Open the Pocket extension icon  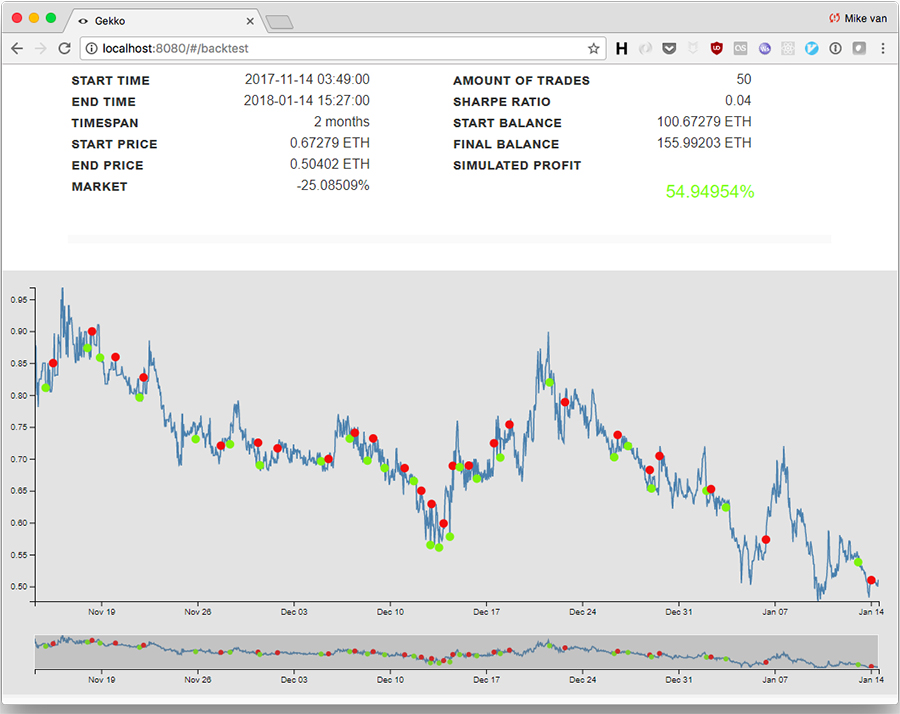(x=669, y=48)
